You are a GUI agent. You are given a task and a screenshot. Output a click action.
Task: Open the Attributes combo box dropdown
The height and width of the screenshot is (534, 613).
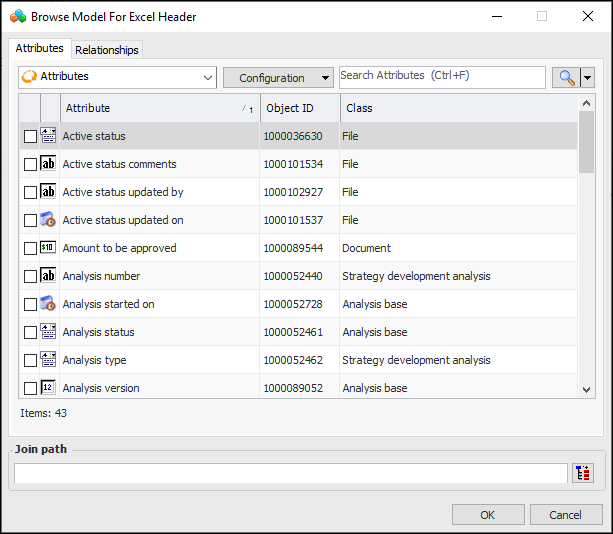coord(207,77)
